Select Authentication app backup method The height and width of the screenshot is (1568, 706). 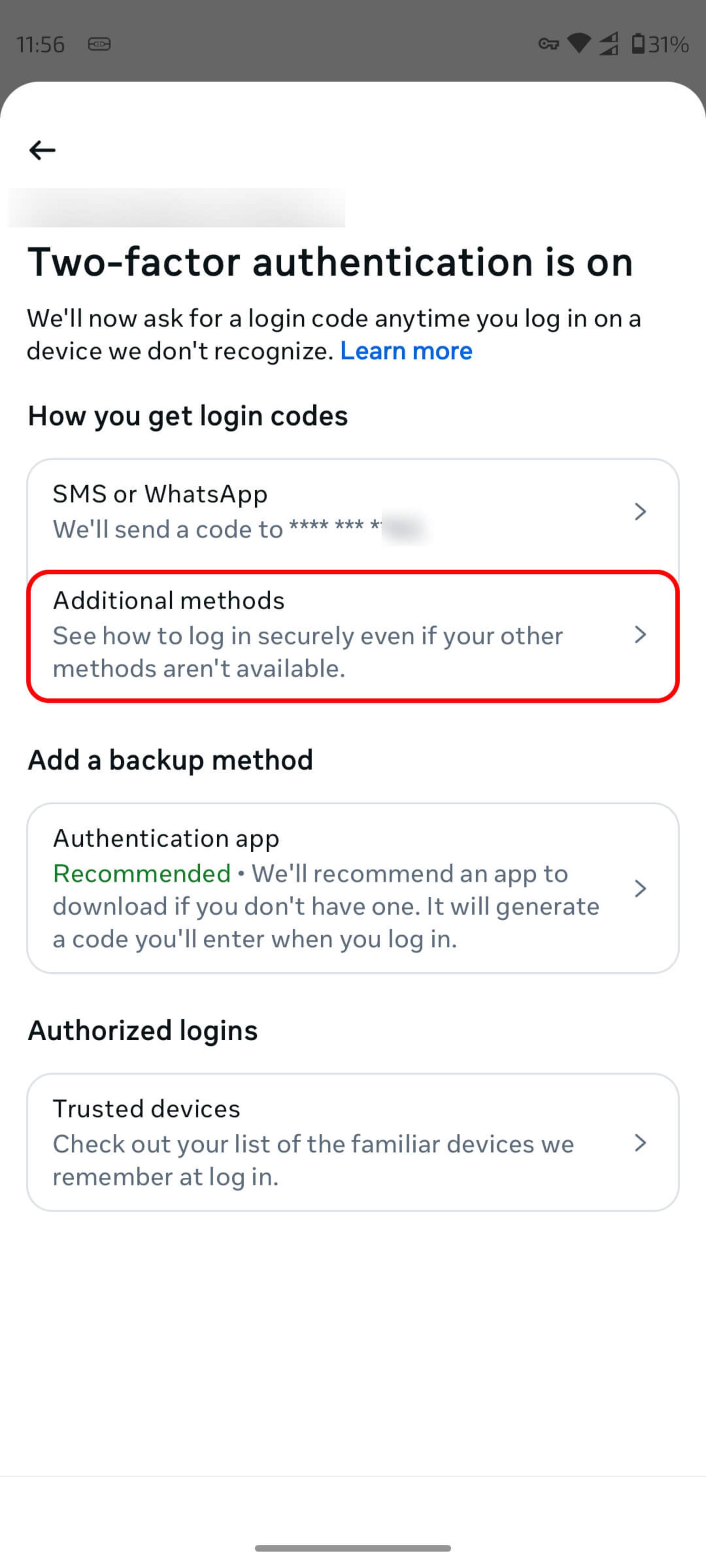pyautogui.click(x=353, y=888)
